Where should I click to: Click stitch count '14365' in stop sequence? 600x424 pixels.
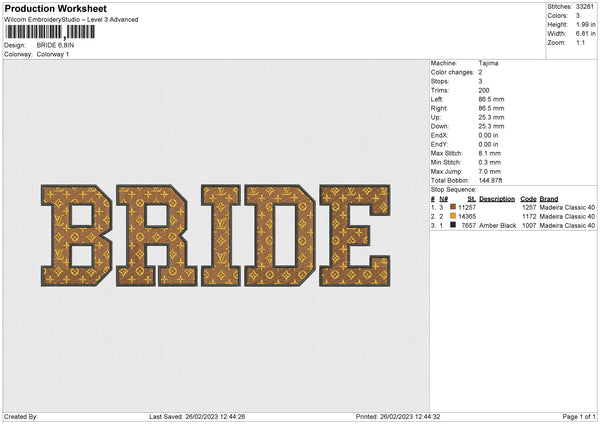tap(467, 217)
